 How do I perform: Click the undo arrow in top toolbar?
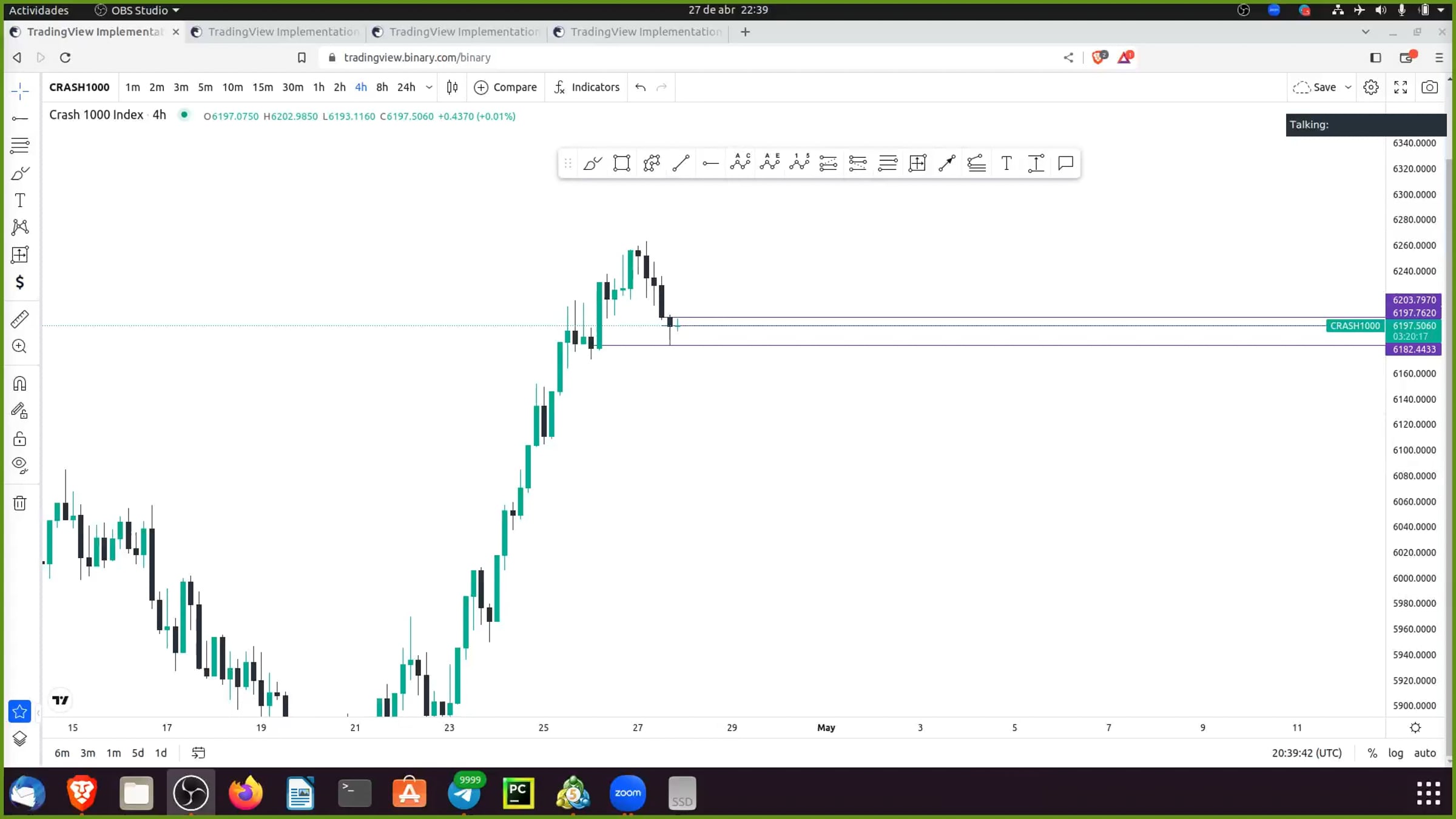(640, 87)
